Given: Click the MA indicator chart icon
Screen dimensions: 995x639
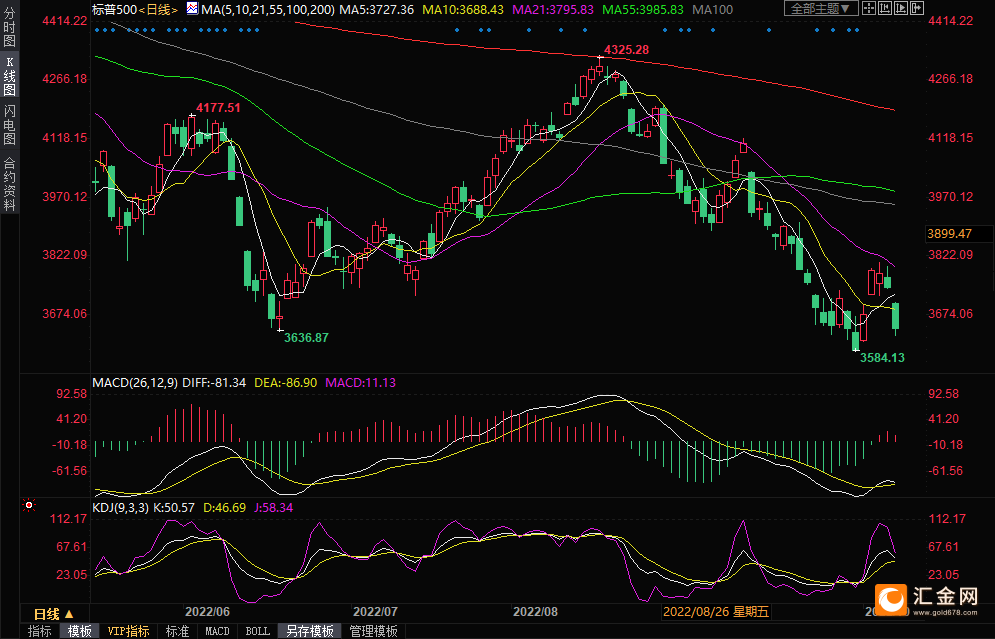Looking at the screenshot, I should point(190,9).
